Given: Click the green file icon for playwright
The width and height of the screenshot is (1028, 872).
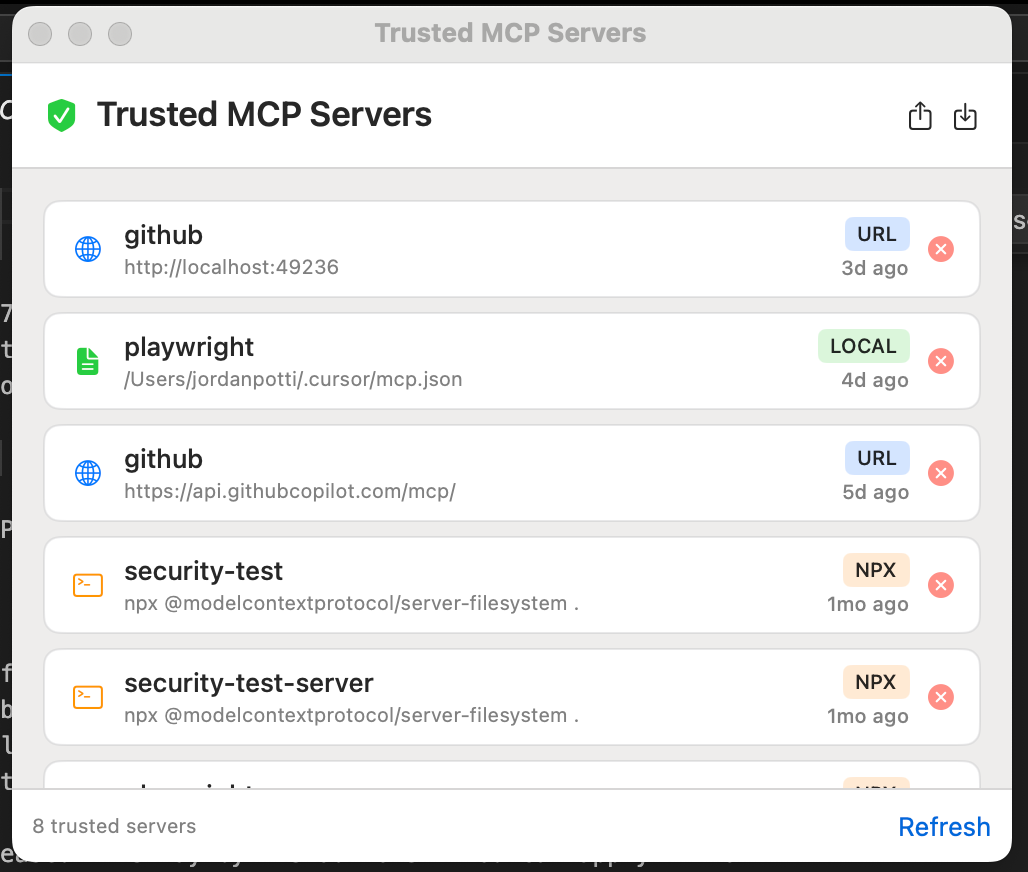Looking at the screenshot, I should click(x=88, y=361).
